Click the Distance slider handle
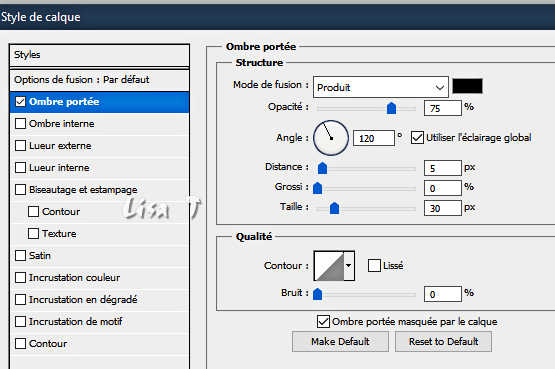Screen dimensions: 555x369 tap(322, 168)
